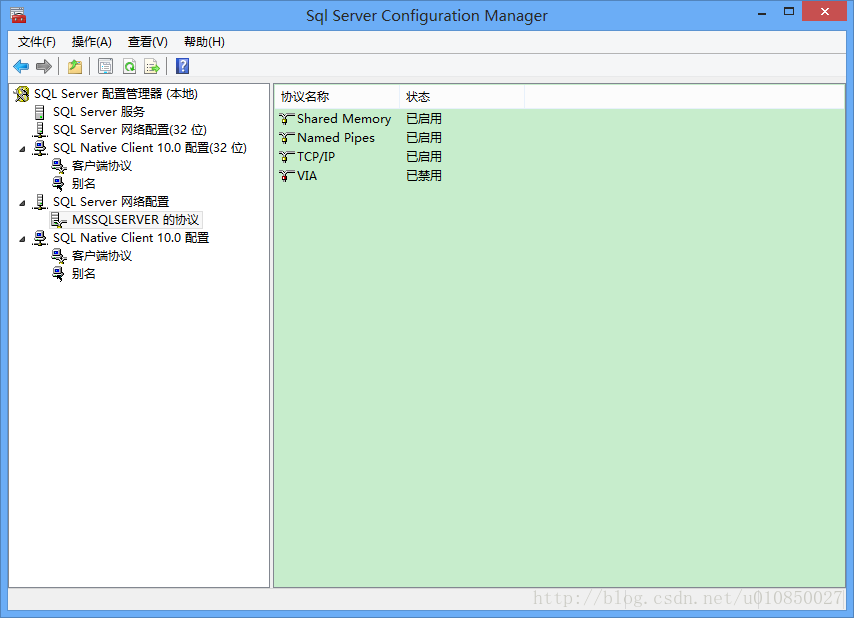The height and width of the screenshot is (618, 854).
Task: Open the 查看(V) menu
Action: pyautogui.click(x=148, y=42)
